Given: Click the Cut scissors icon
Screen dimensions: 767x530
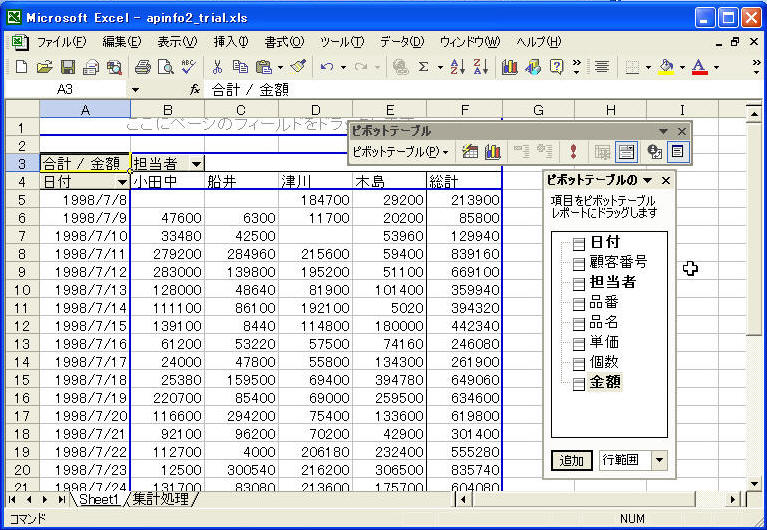Looking at the screenshot, I should click(x=216, y=67).
